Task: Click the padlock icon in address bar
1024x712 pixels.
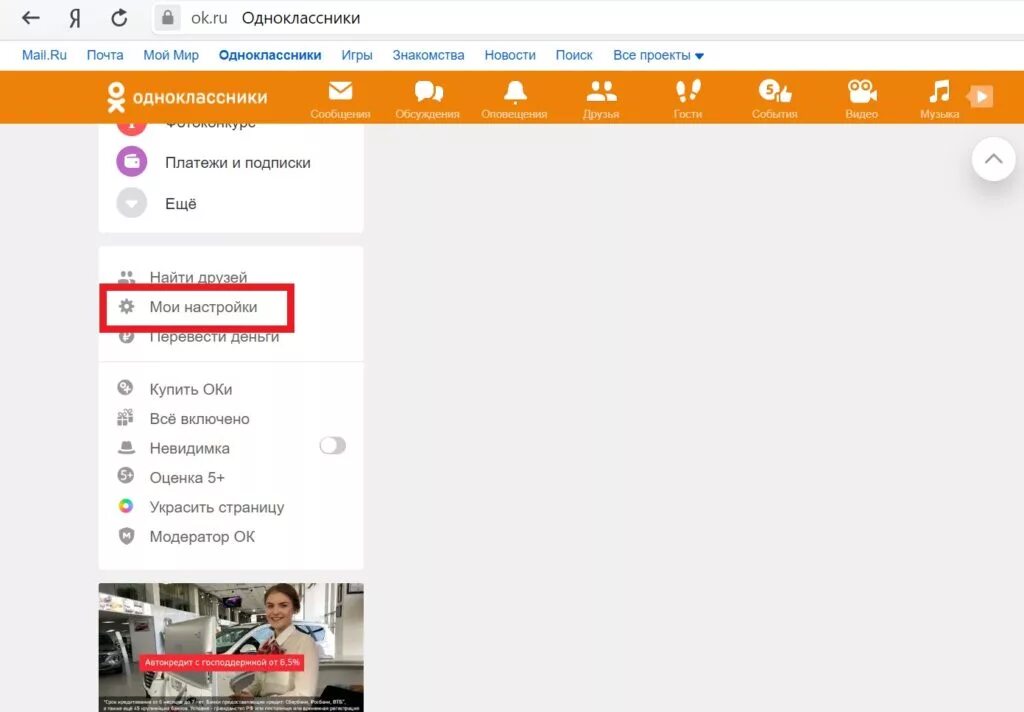Action: click(168, 18)
